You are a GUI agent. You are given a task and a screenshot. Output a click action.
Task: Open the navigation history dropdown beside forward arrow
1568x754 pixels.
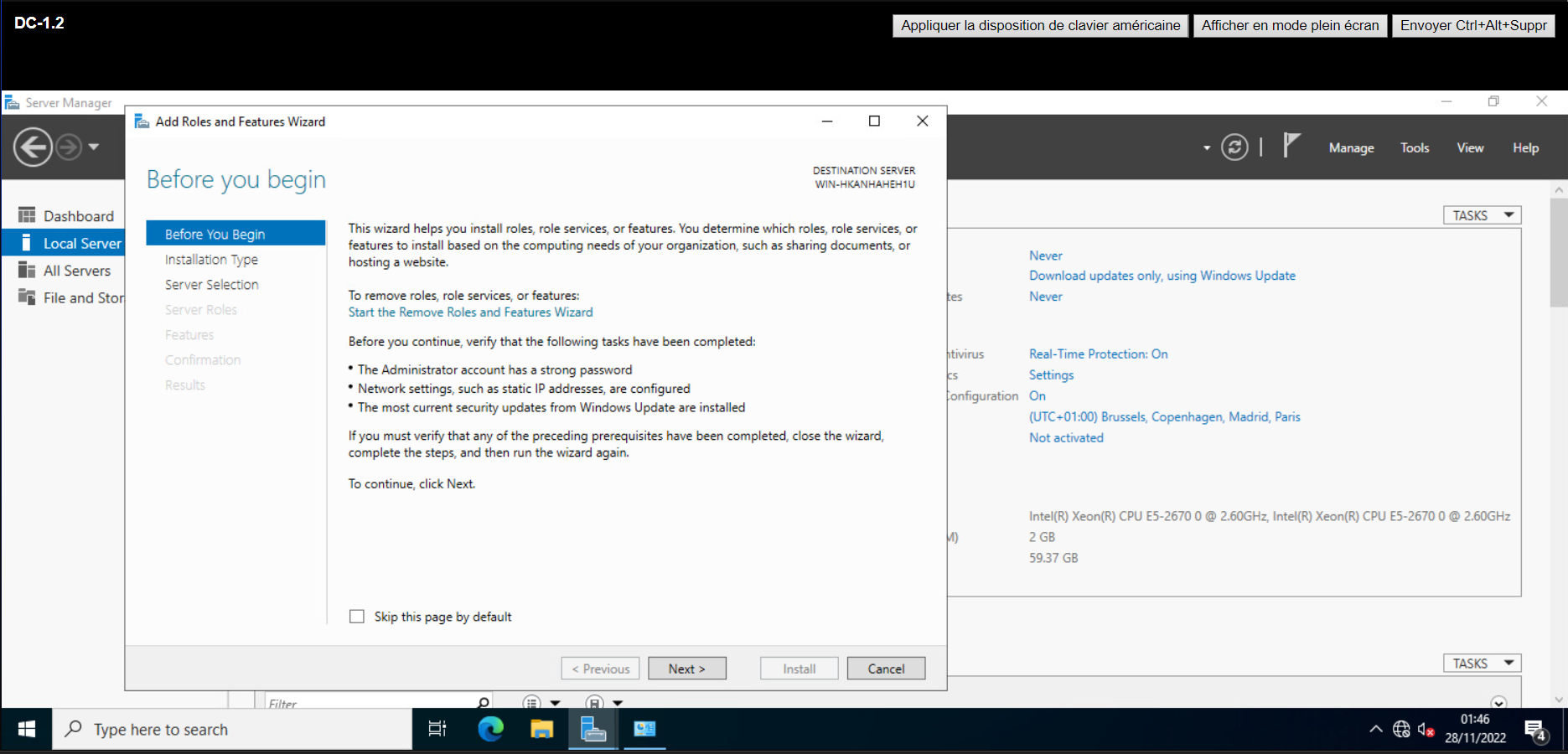point(94,147)
